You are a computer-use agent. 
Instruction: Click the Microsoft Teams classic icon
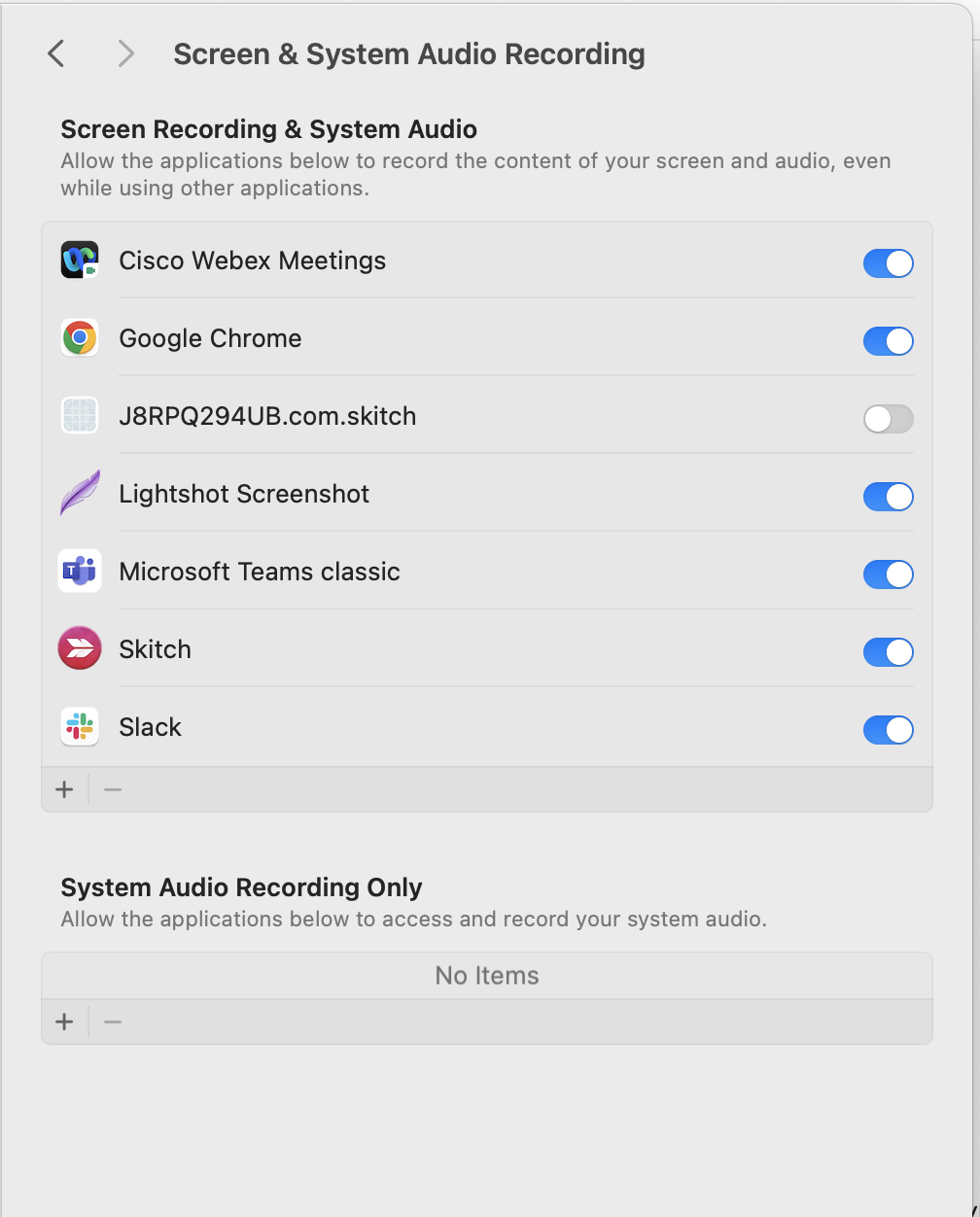pos(80,572)
